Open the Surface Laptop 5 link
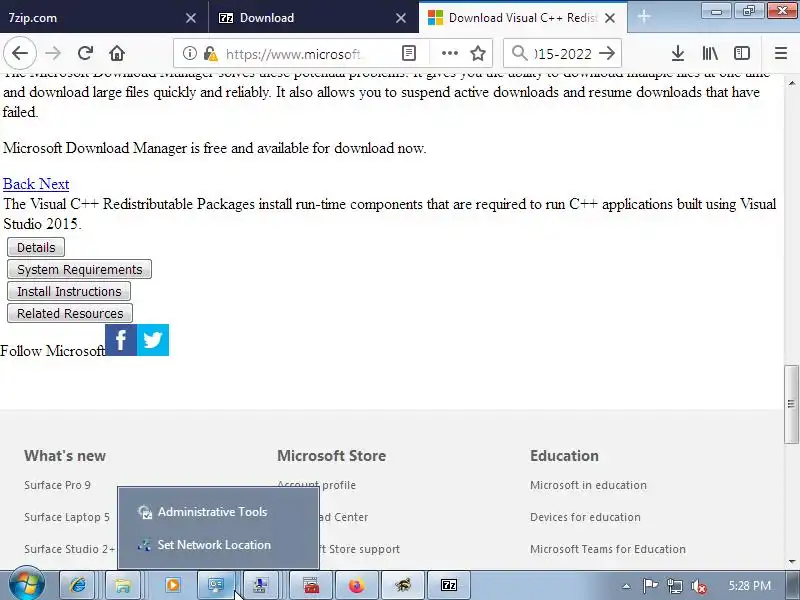The width and height of the screenshot is (800, 600). tap(67, 517)
